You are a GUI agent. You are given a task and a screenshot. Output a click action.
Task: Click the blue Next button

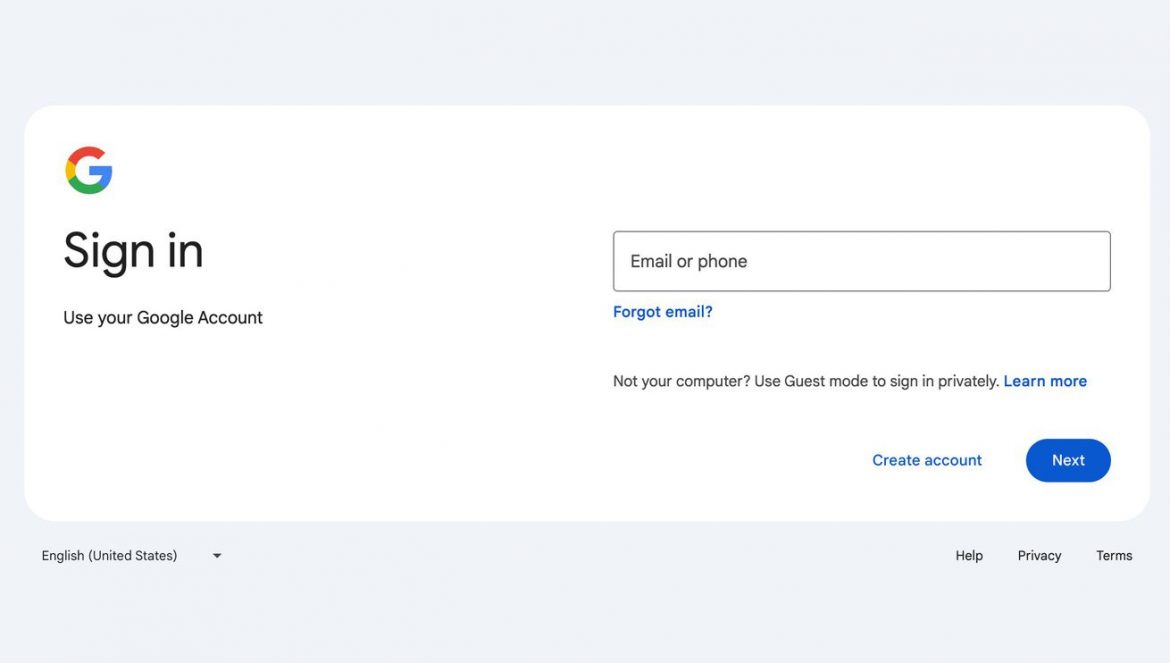1068,460
